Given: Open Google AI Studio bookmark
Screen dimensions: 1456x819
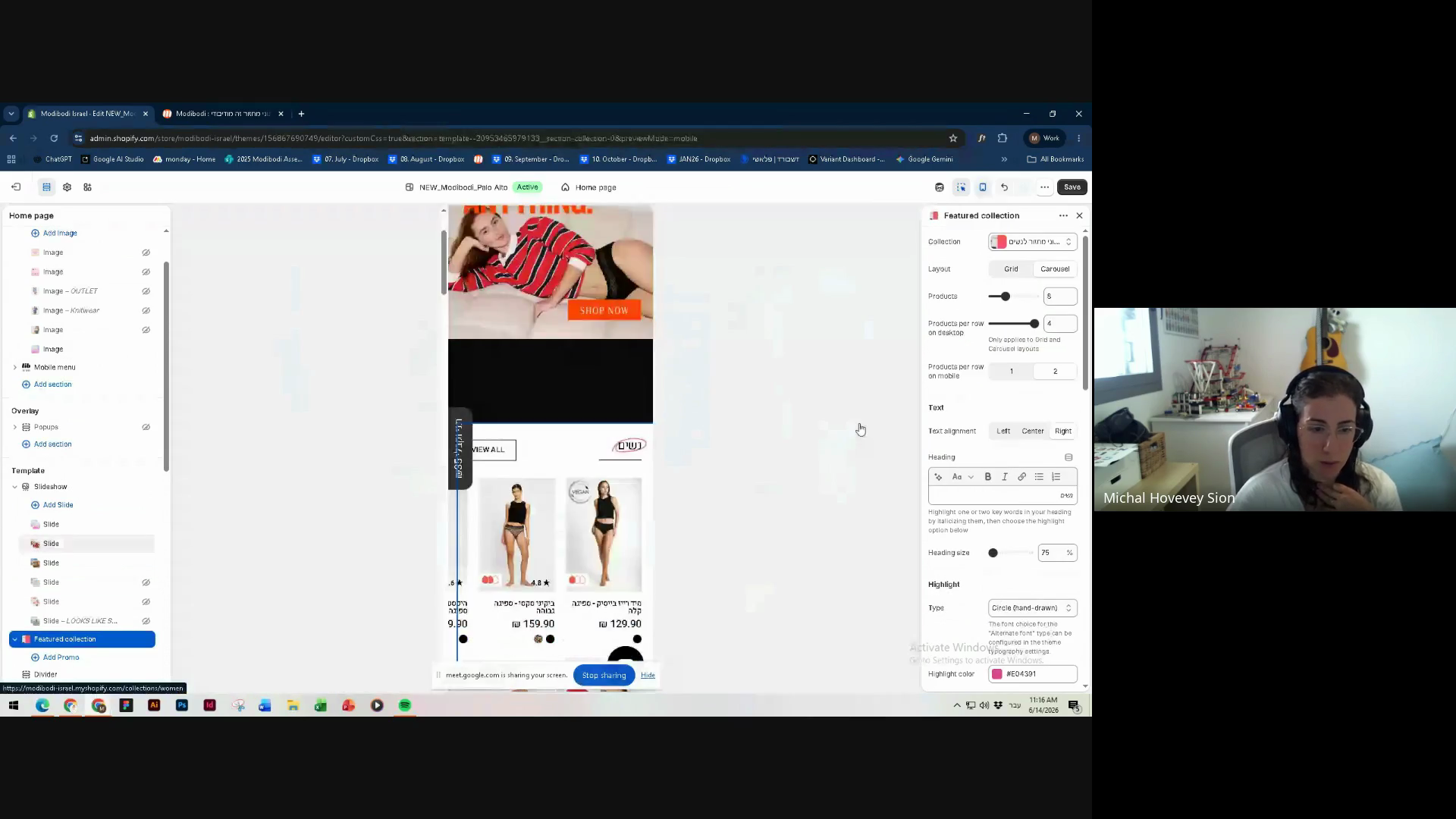Looking at the screenshot, I should point(112,159).
